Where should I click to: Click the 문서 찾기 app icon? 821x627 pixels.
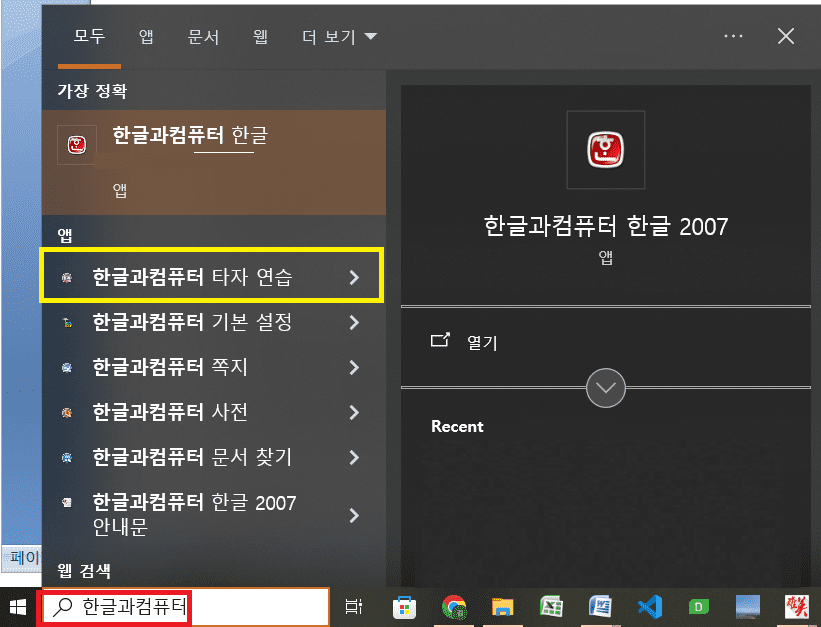coord(67,458)
